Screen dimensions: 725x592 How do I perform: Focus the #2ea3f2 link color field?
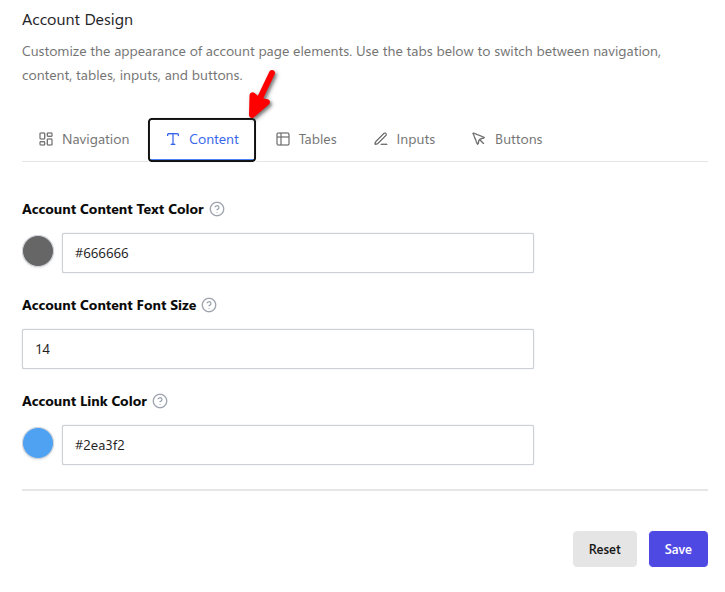click(298, 445)
